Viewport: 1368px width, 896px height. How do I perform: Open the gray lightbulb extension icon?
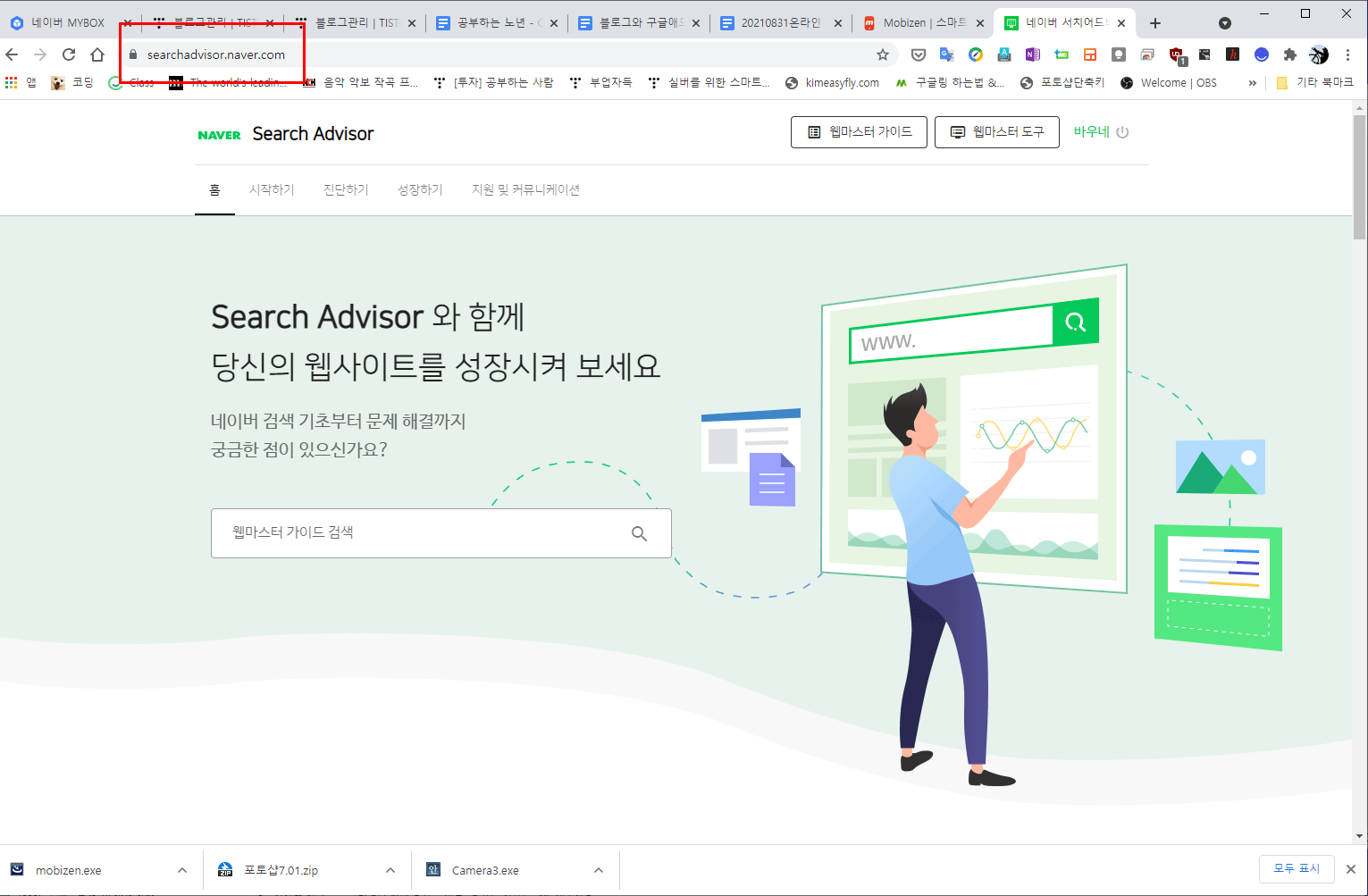[1119, 54]
